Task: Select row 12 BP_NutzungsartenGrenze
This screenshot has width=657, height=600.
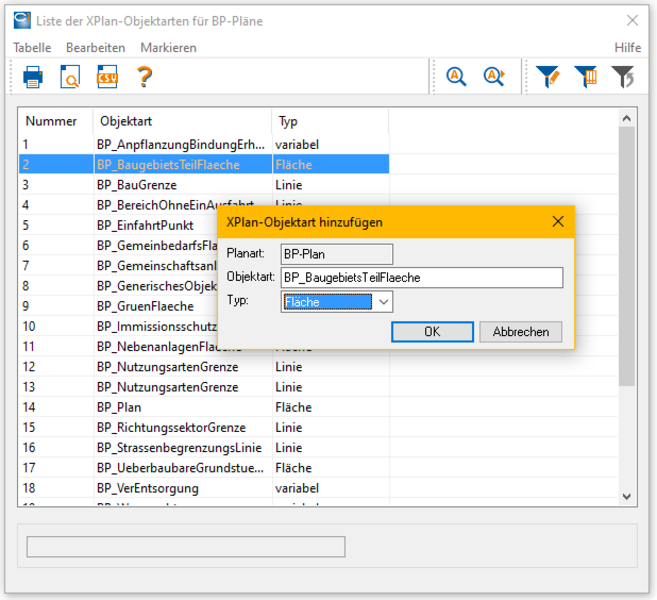Action: [204, 367]
